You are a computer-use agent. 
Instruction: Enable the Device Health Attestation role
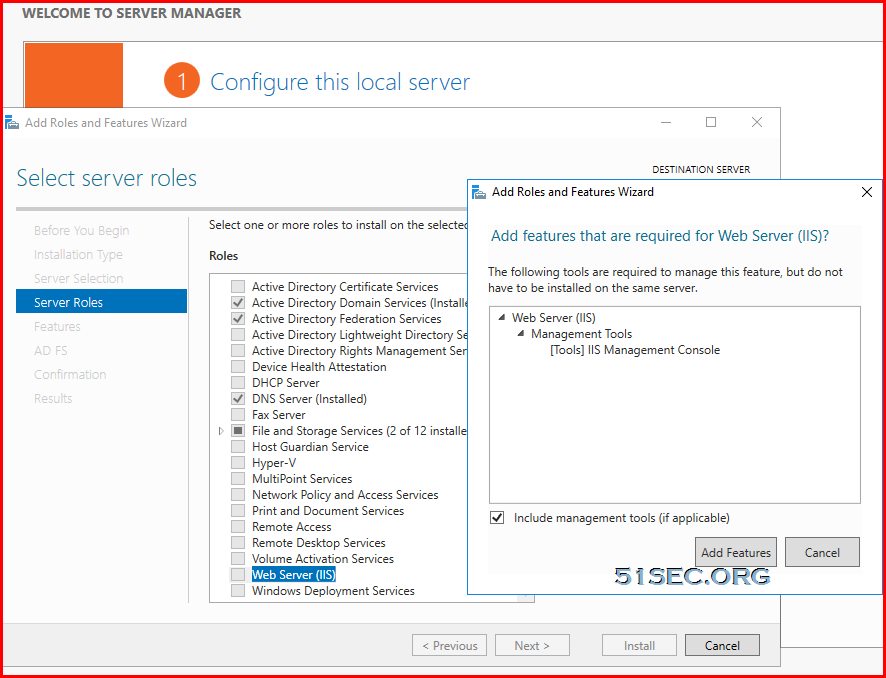point(238,367)
